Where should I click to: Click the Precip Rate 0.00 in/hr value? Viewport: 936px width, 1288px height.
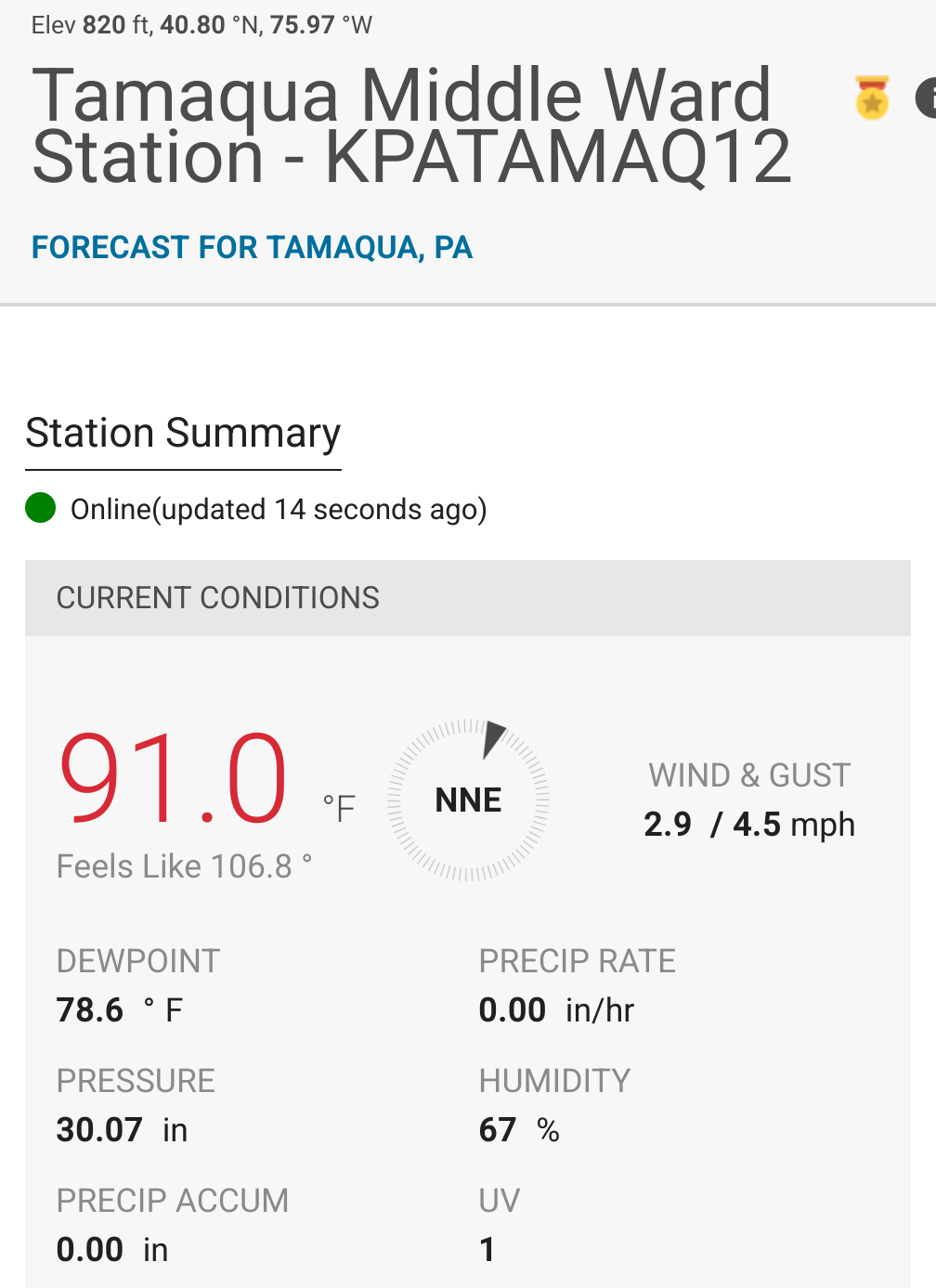click(556, 1009)
